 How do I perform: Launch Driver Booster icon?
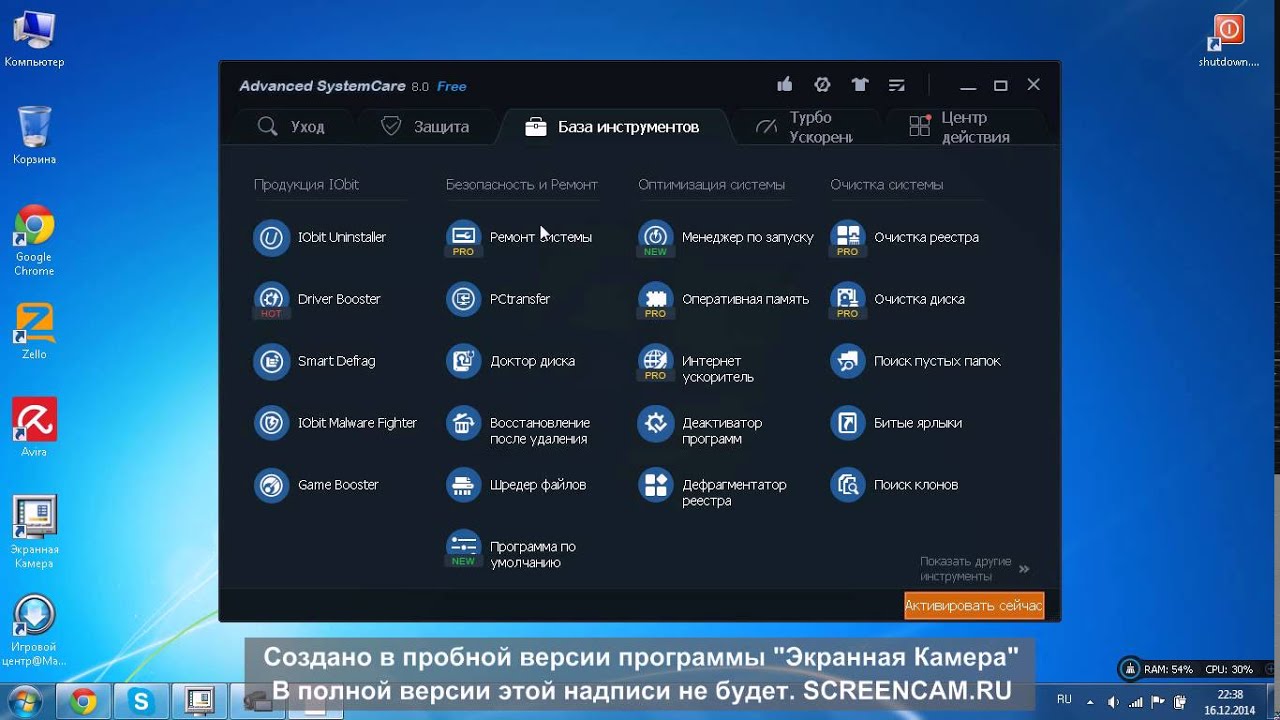pos(271,300)
